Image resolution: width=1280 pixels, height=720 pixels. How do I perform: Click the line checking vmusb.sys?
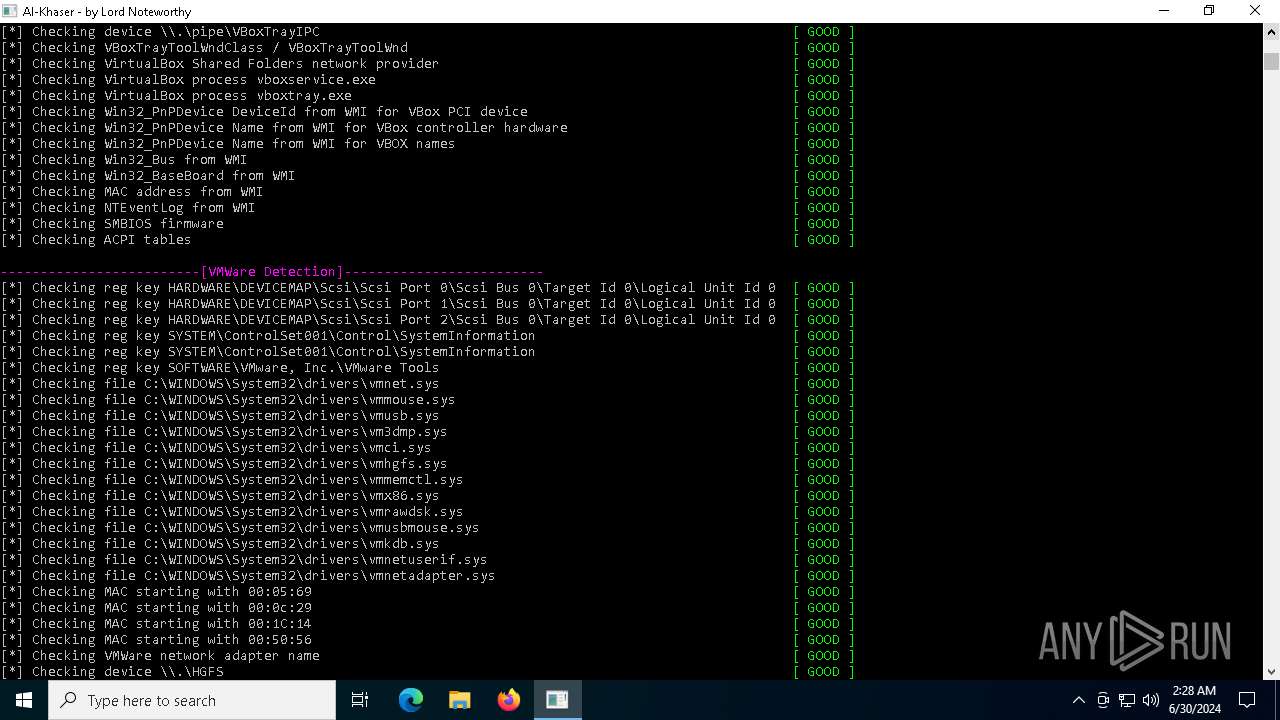(x=220, y=416)
